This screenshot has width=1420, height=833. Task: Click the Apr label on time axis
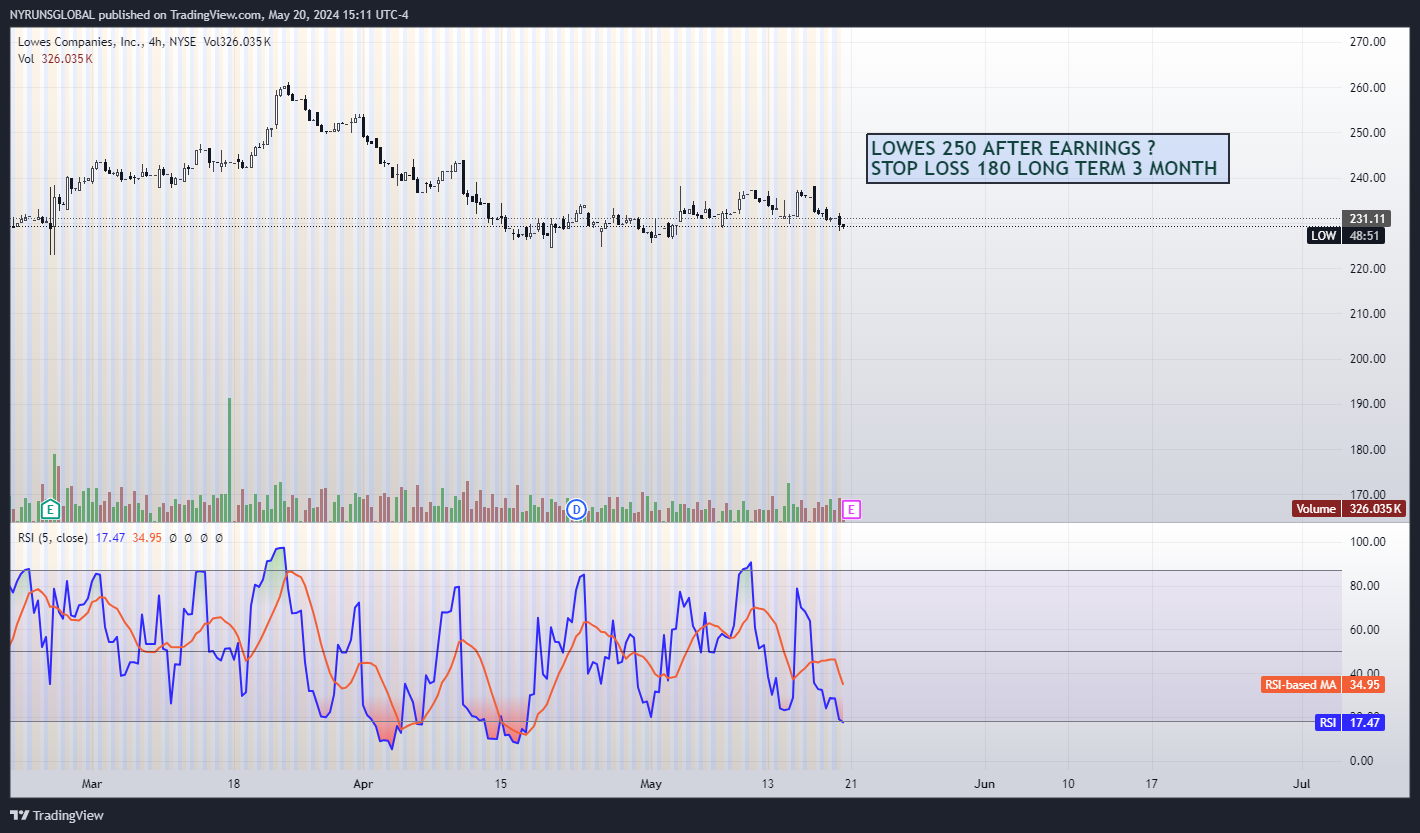coord(363,783)
